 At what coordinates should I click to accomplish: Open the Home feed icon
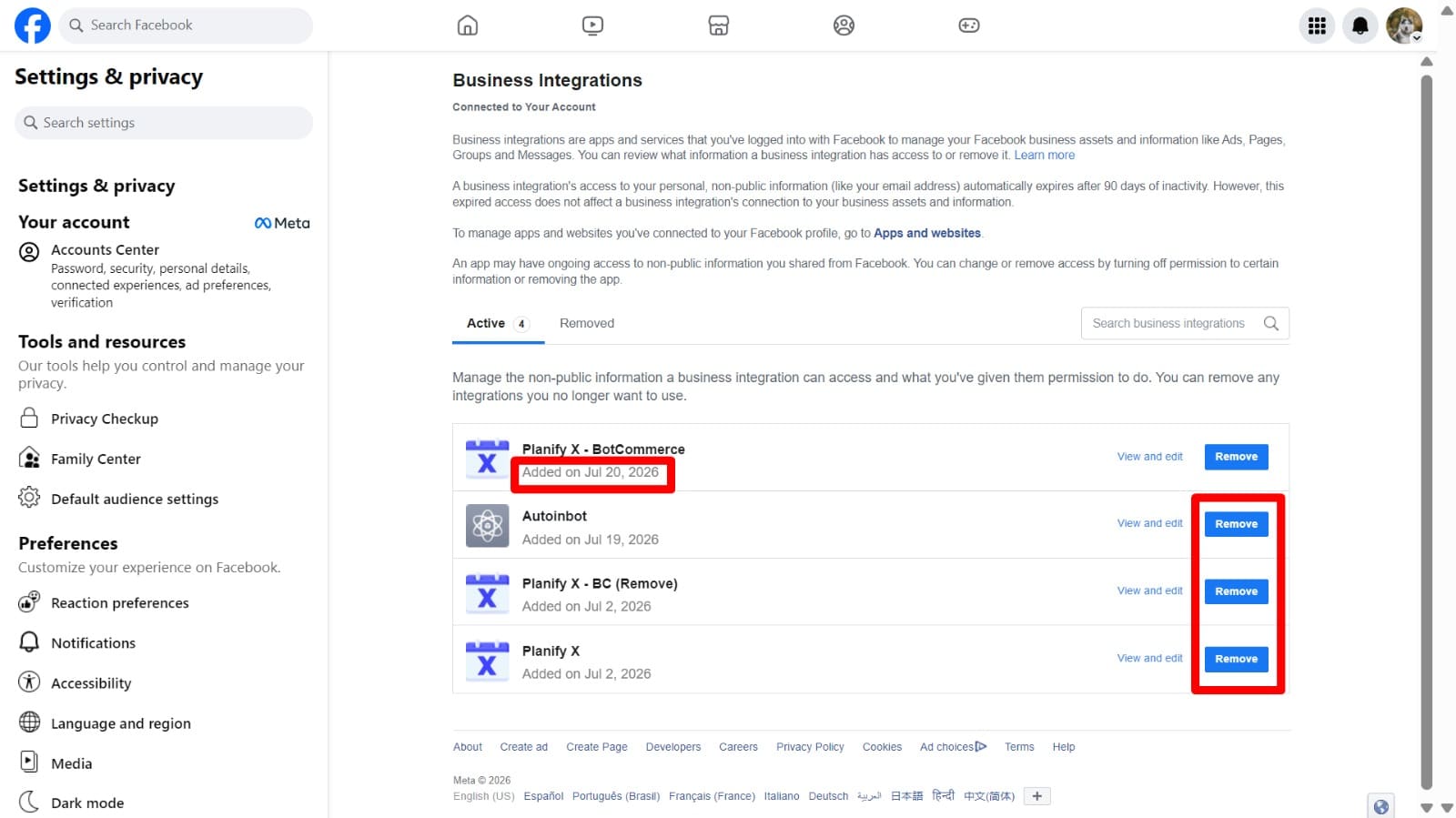468,25
